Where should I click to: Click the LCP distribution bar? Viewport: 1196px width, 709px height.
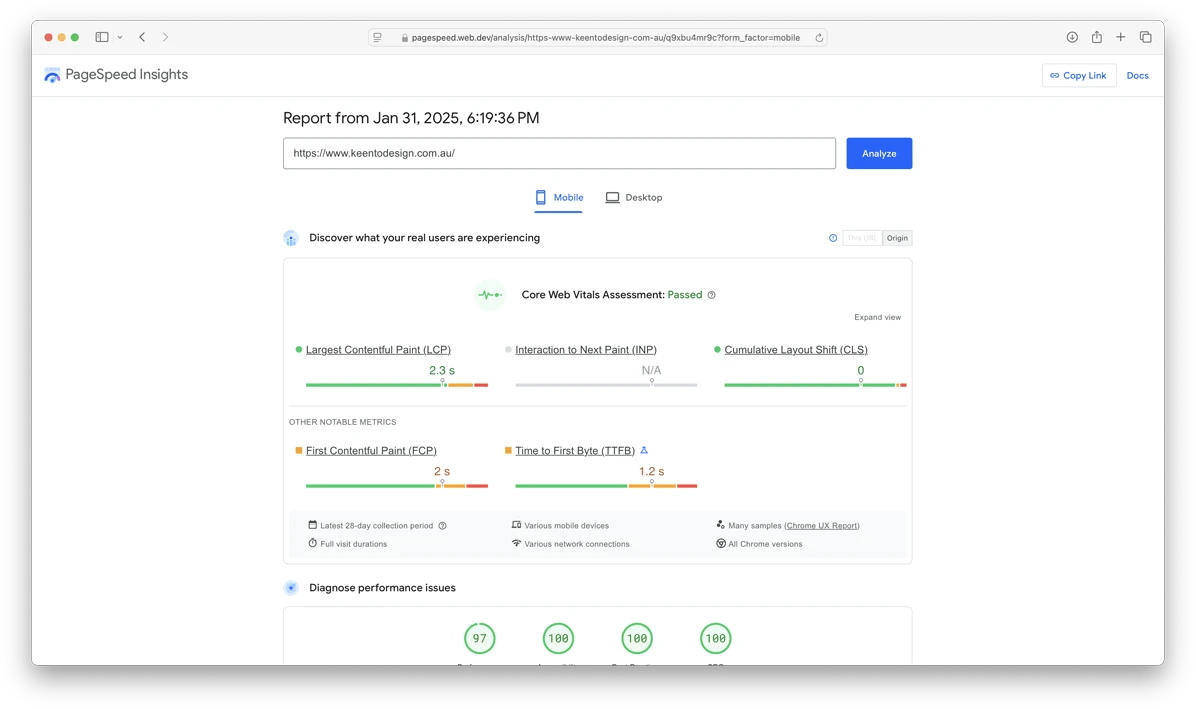(397, 385)
